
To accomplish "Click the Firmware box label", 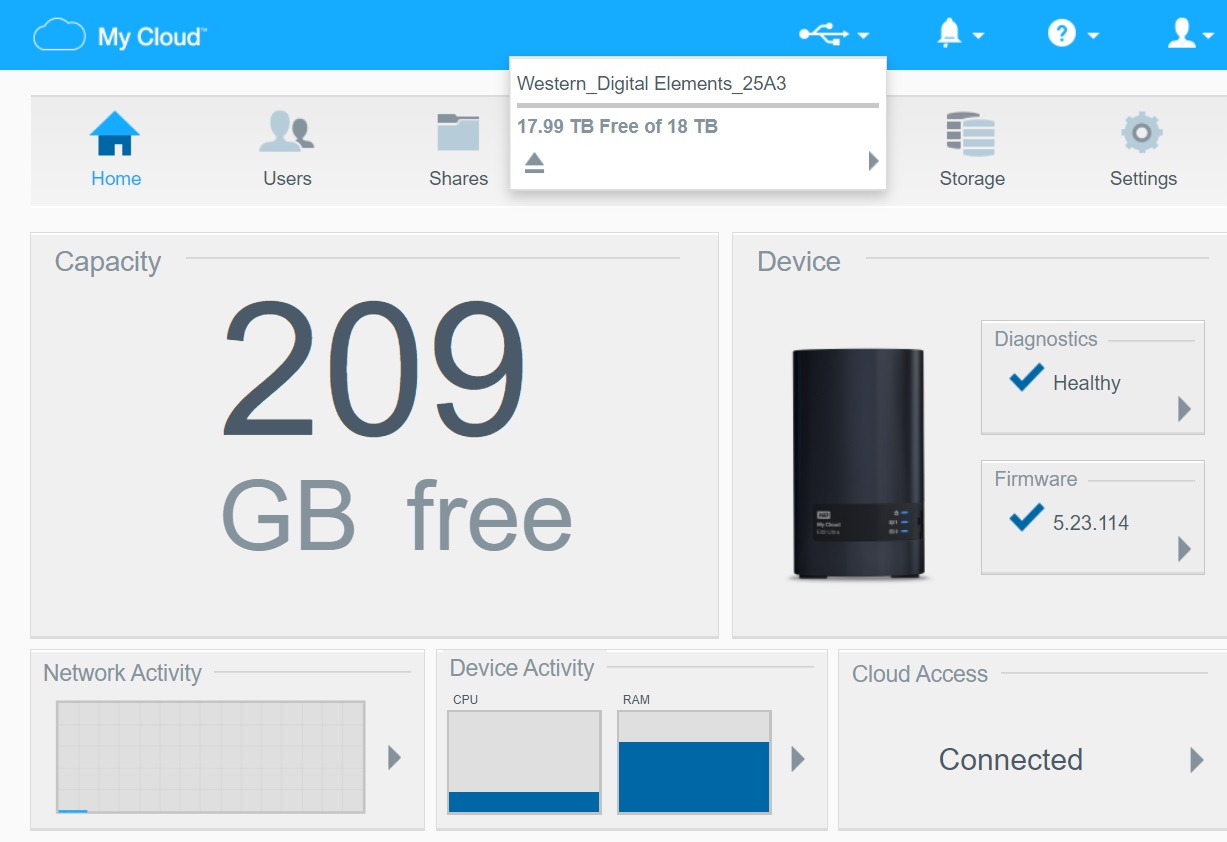I will coord(1036,479).
